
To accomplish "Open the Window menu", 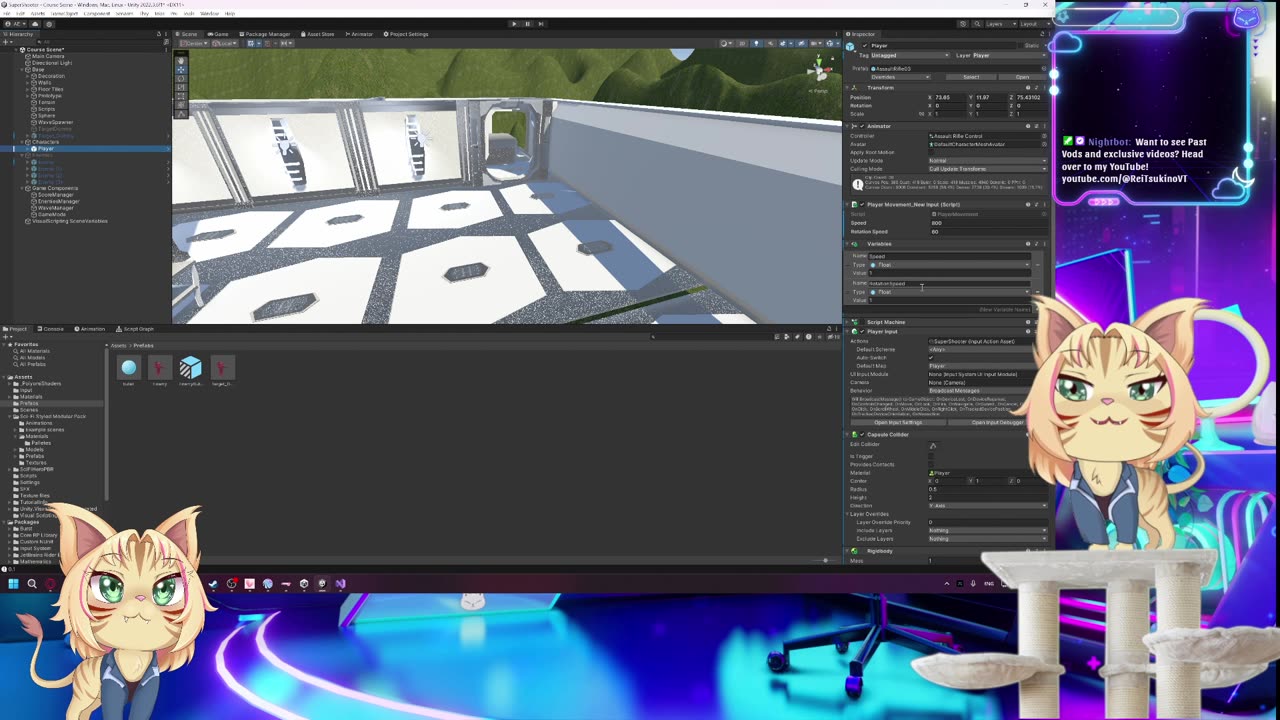I will click(x=210, y=13).
